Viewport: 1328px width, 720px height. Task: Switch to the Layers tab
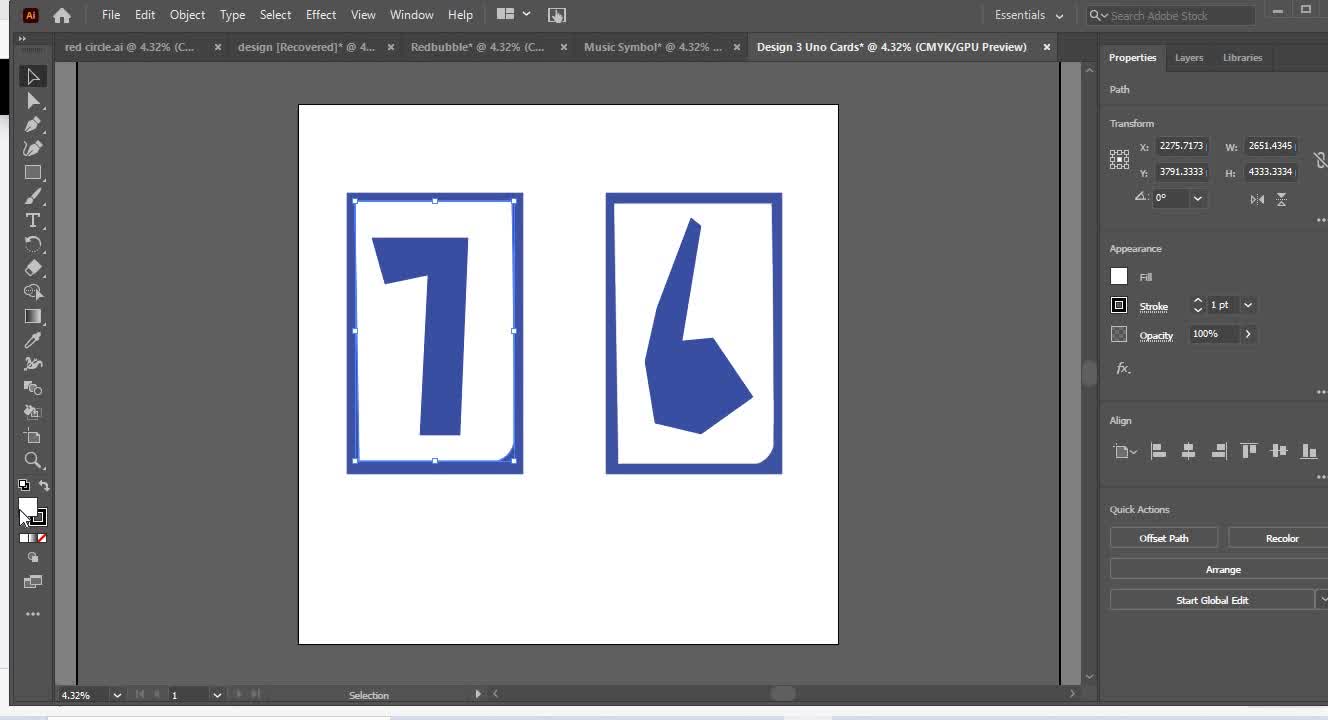[1189, 58]
